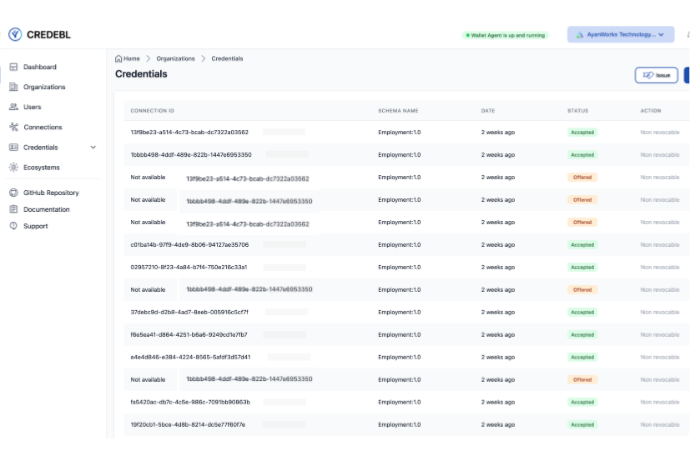Click the CREDEBL logo icon
Viewport: 690px width, 460px height.
15,34
